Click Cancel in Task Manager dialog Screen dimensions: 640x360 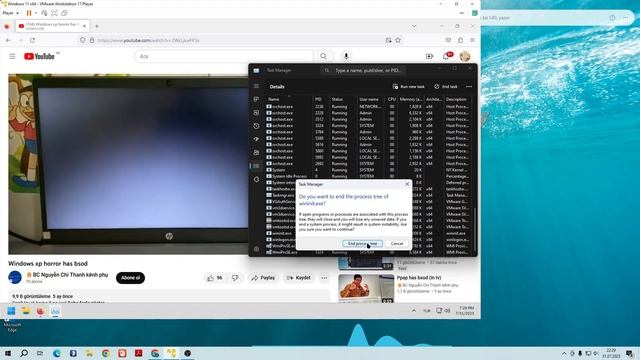[x=397, y=244]
